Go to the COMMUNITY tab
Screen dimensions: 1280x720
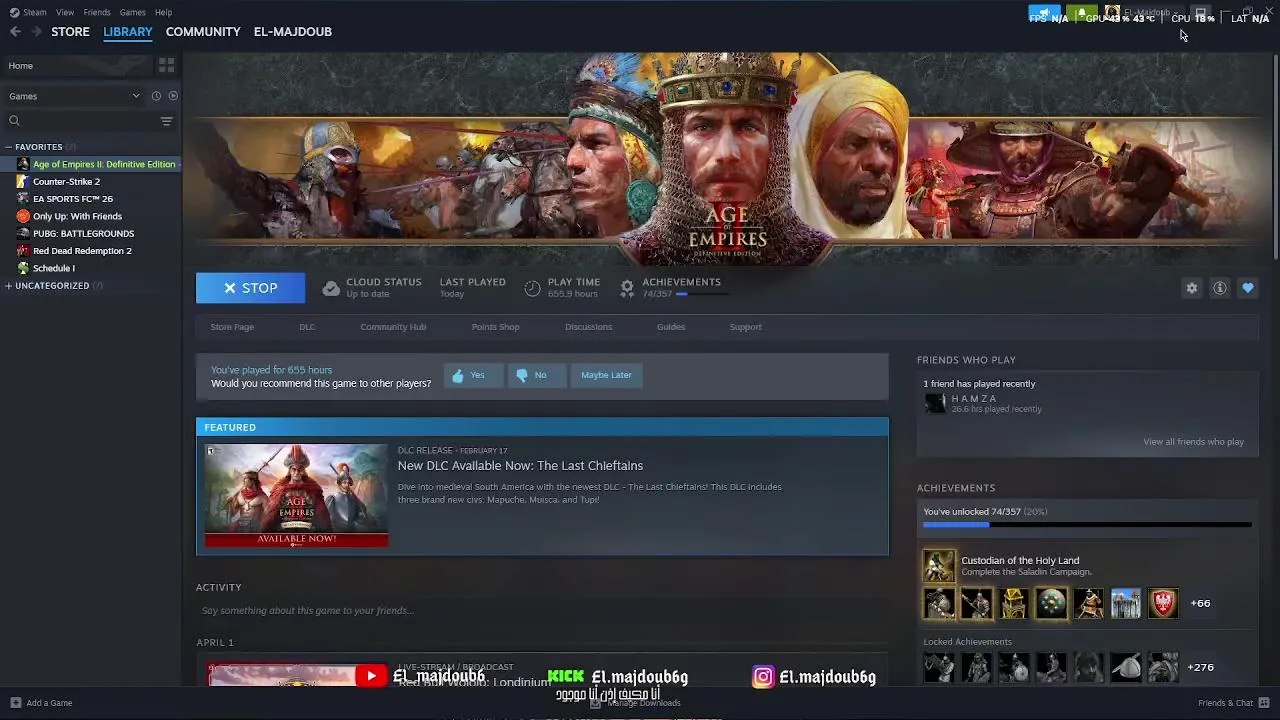click(x=203, y=32)
